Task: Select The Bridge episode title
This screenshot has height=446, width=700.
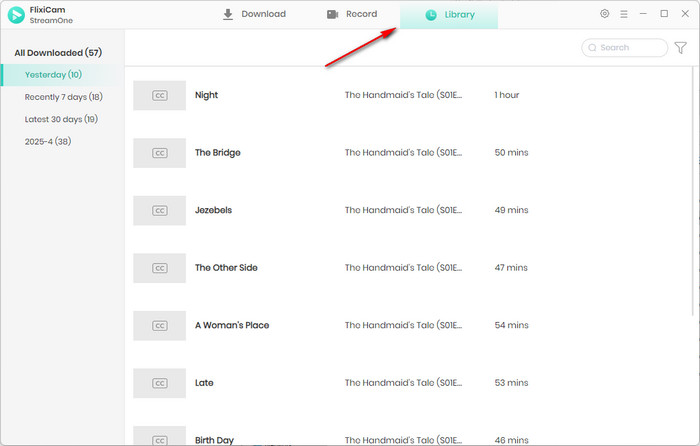Action: 217,153
